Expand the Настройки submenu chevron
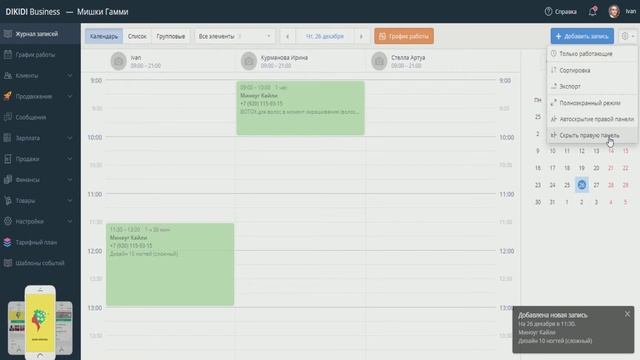This screenshot has height=360, width=640. point(70,221)
